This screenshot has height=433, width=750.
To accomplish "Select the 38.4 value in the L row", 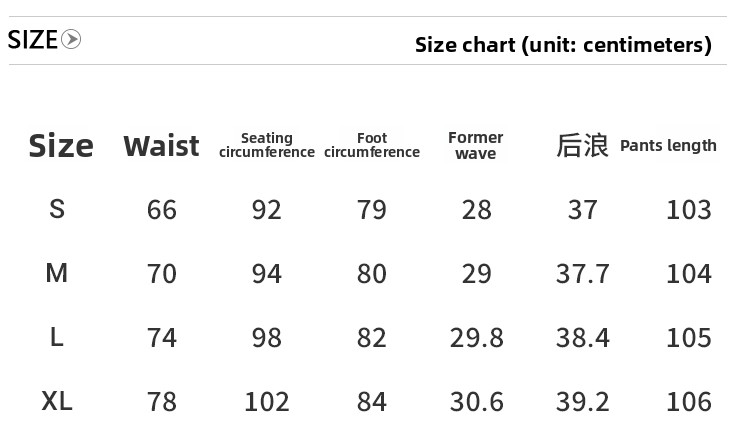I will click(583, 338).
